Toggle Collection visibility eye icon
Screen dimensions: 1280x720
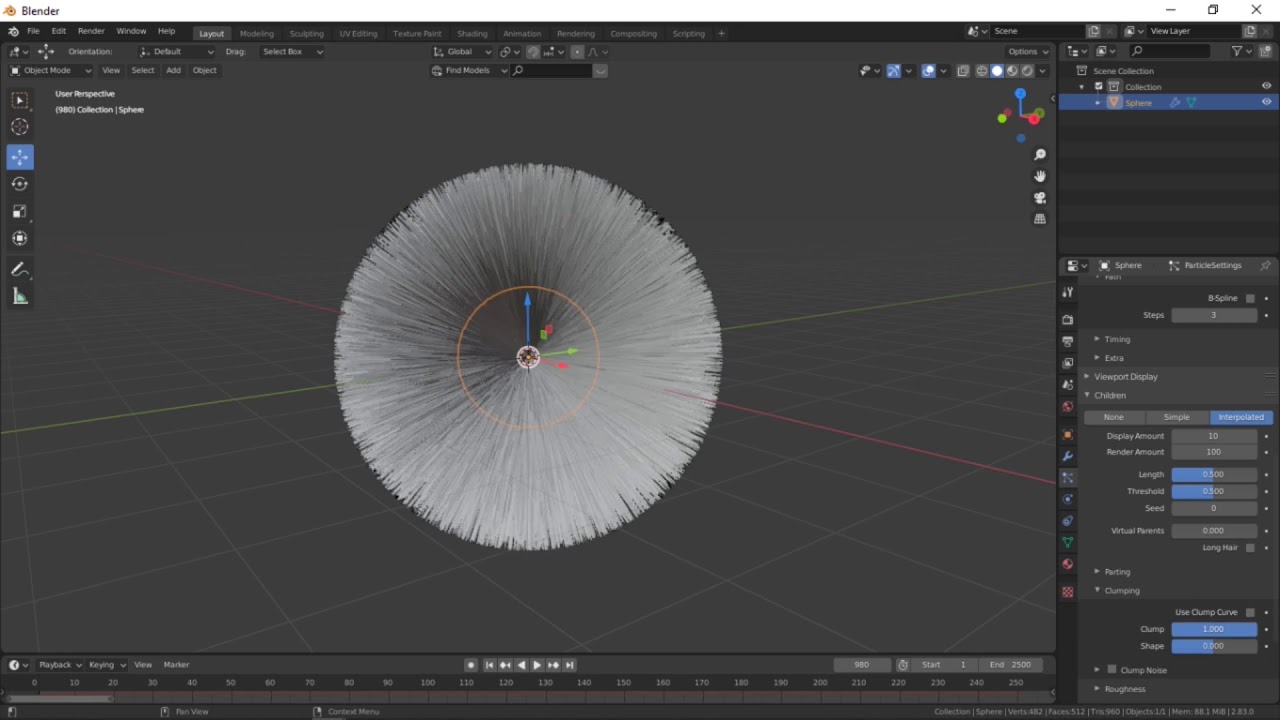coord(1266,87)
